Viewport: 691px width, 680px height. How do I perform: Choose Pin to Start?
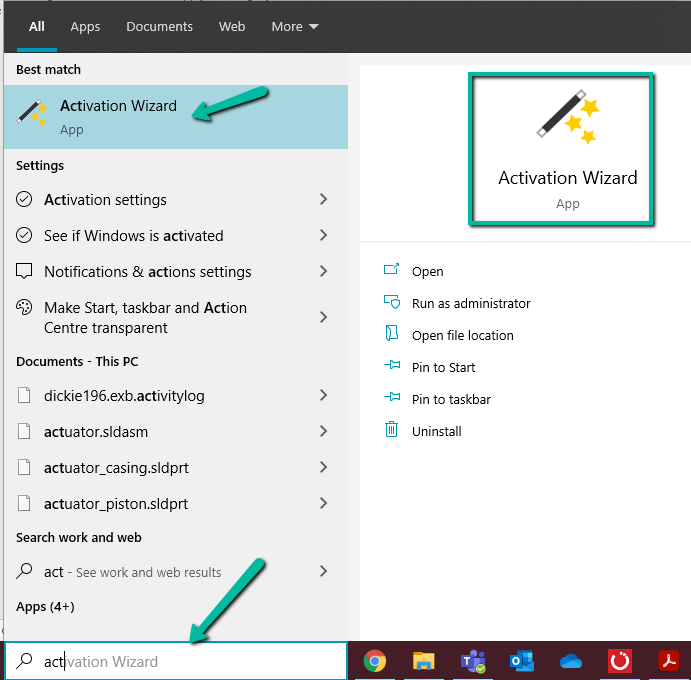tap(443, 367)
